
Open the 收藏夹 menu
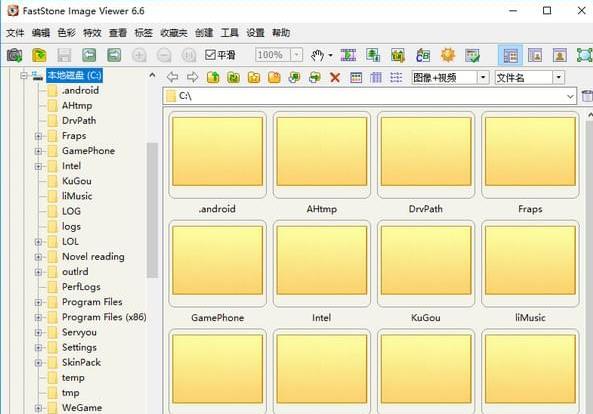point(174,33)
